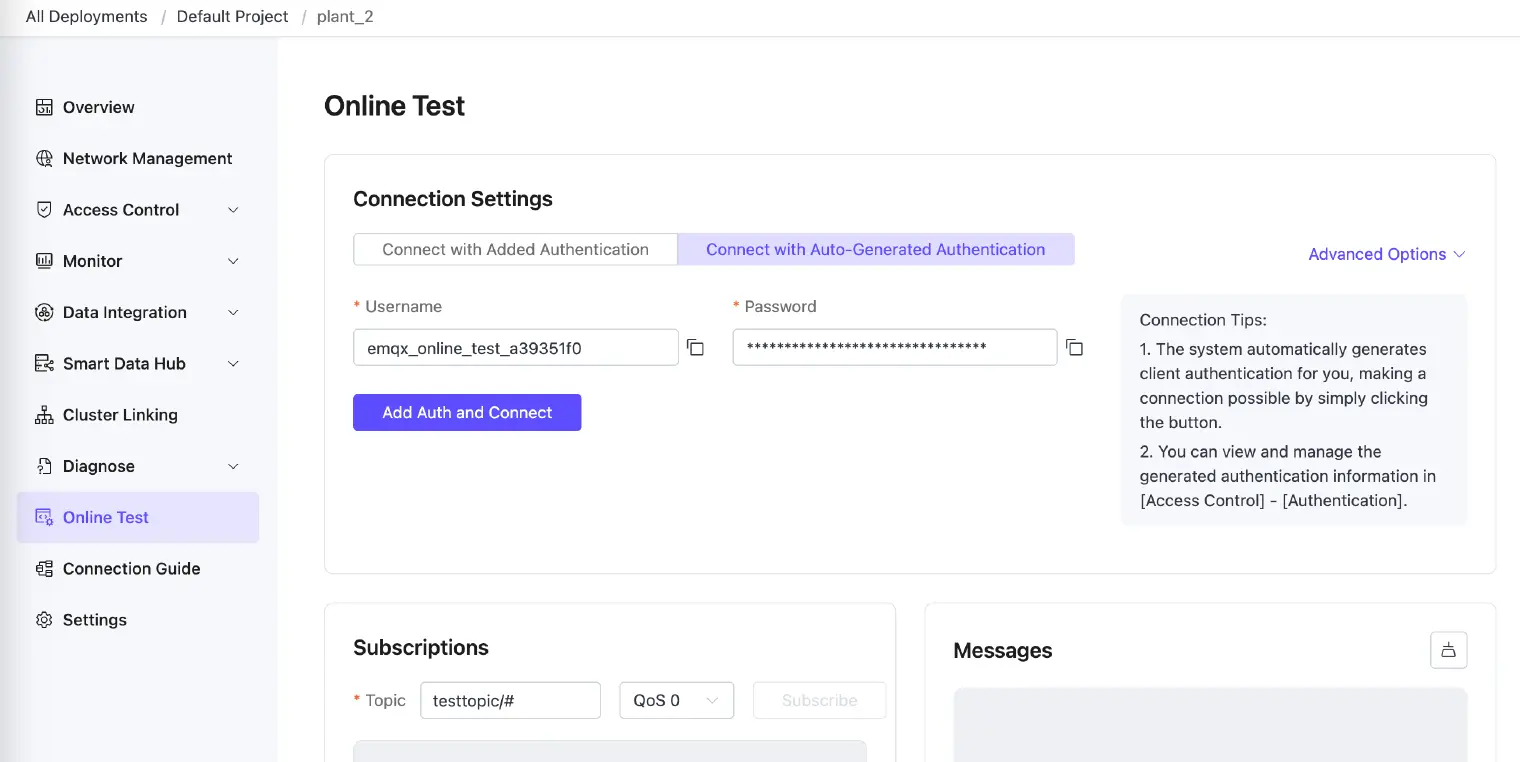1520x762 pixels.
Task: Switch to Connect with Added Authentication tab
Action: click(516, 249)
